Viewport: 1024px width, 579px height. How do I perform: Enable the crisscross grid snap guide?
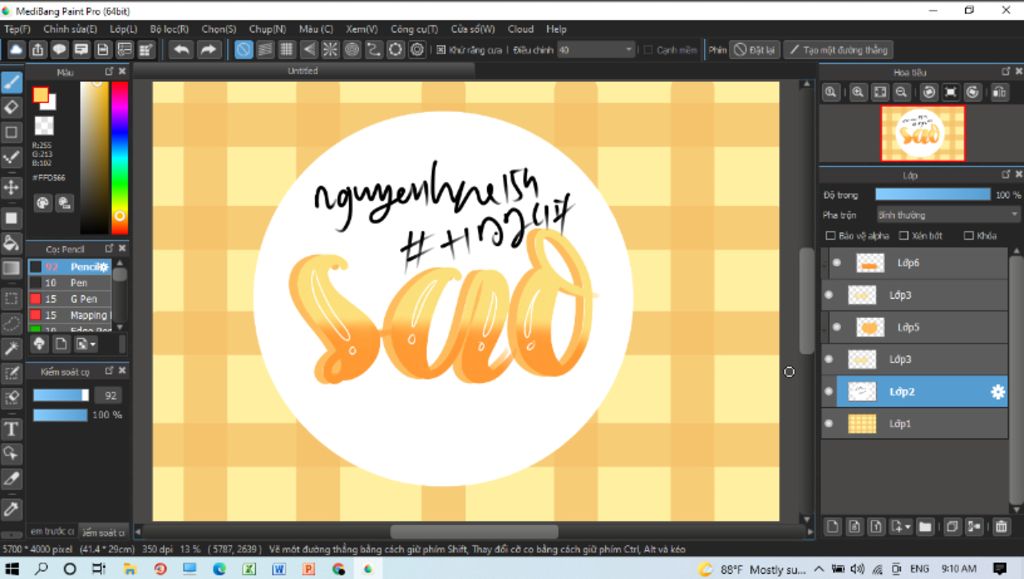pos(287,50)
